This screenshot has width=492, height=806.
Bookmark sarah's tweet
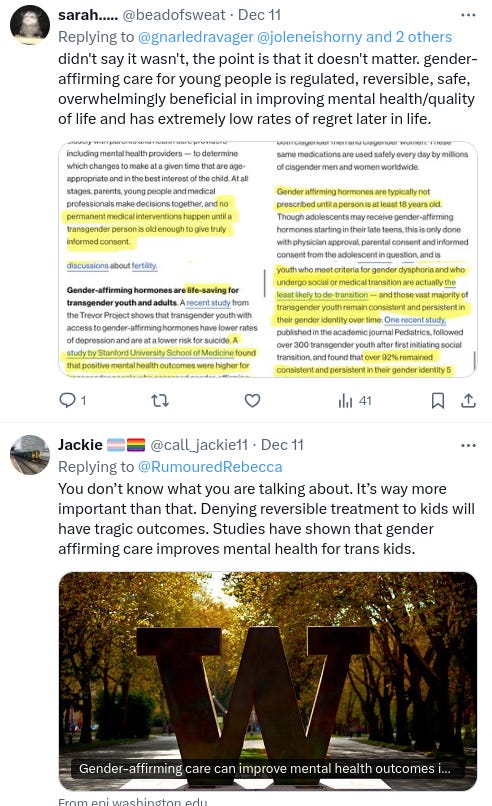(x=438, y=400)
